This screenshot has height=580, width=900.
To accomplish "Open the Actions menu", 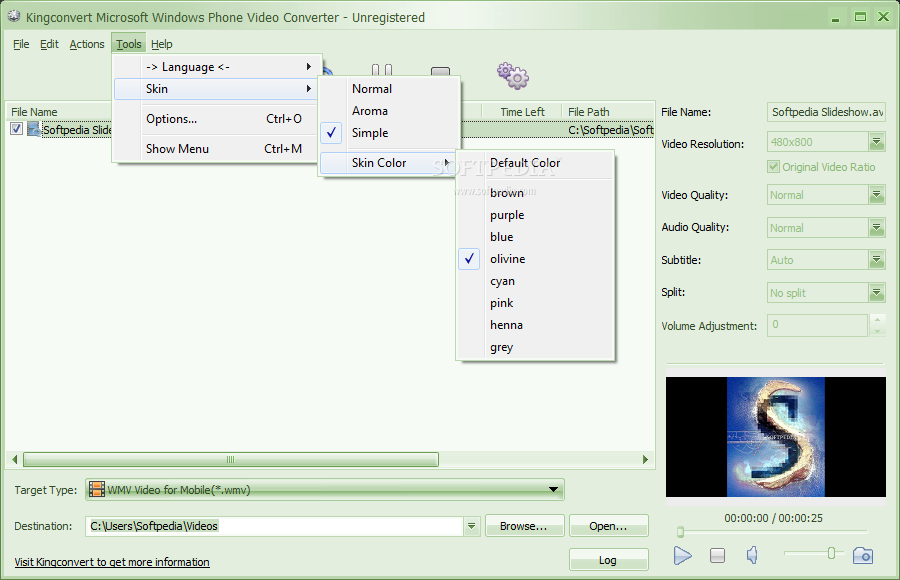I will [87, 44].
